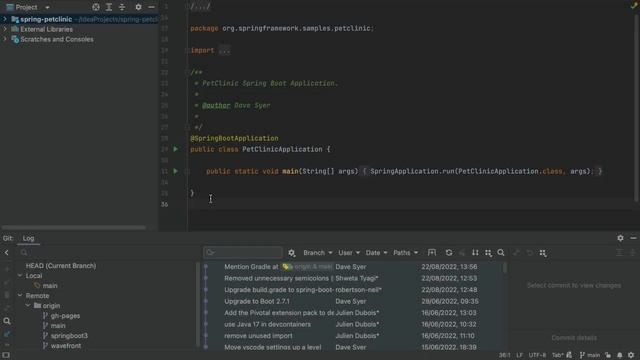The width and height of the screenshot is (640, 360).
Task: Toggle blue navigate log option in Git sidebar
Action: 7,334
